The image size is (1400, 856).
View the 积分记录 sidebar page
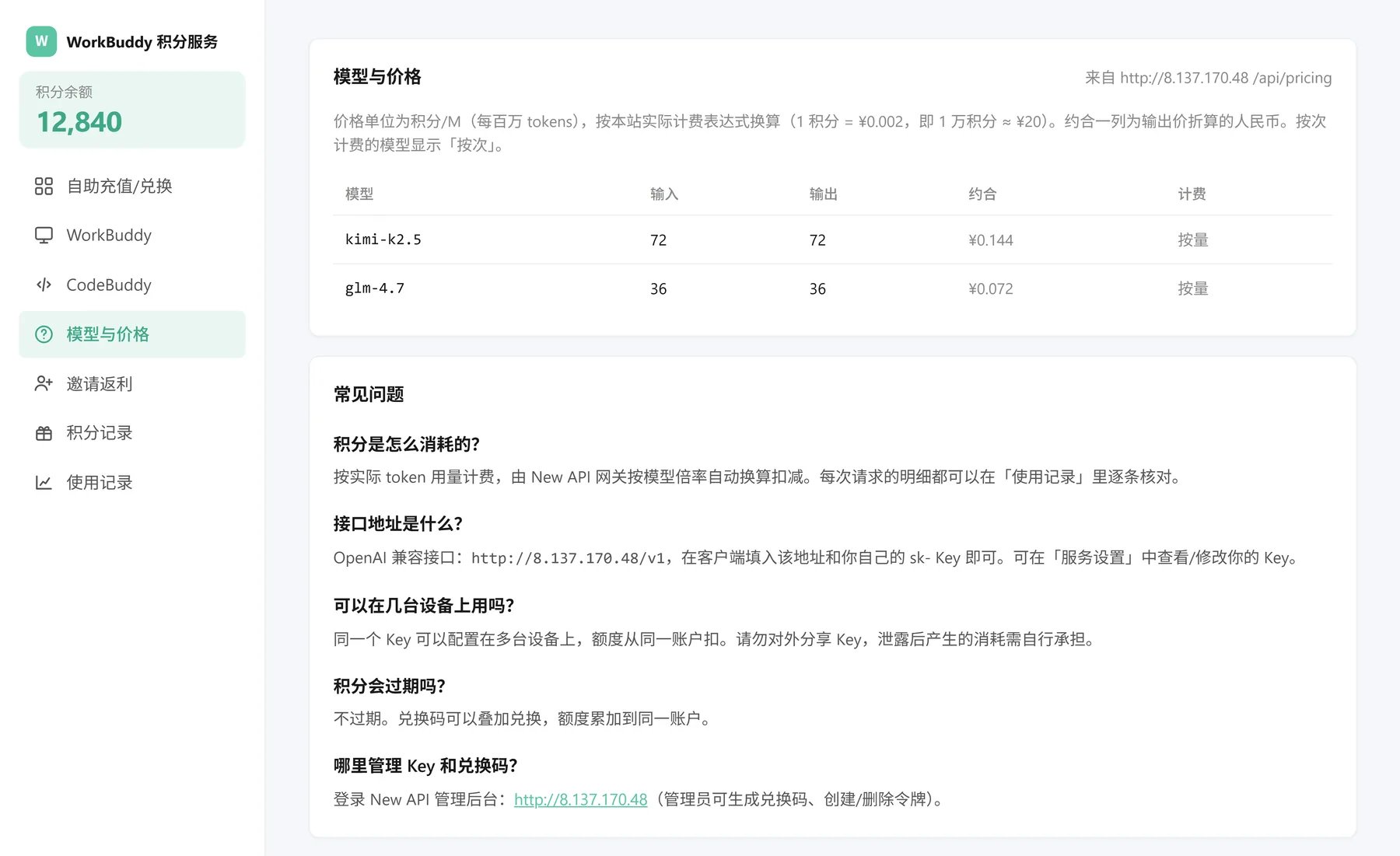(132, 433)
